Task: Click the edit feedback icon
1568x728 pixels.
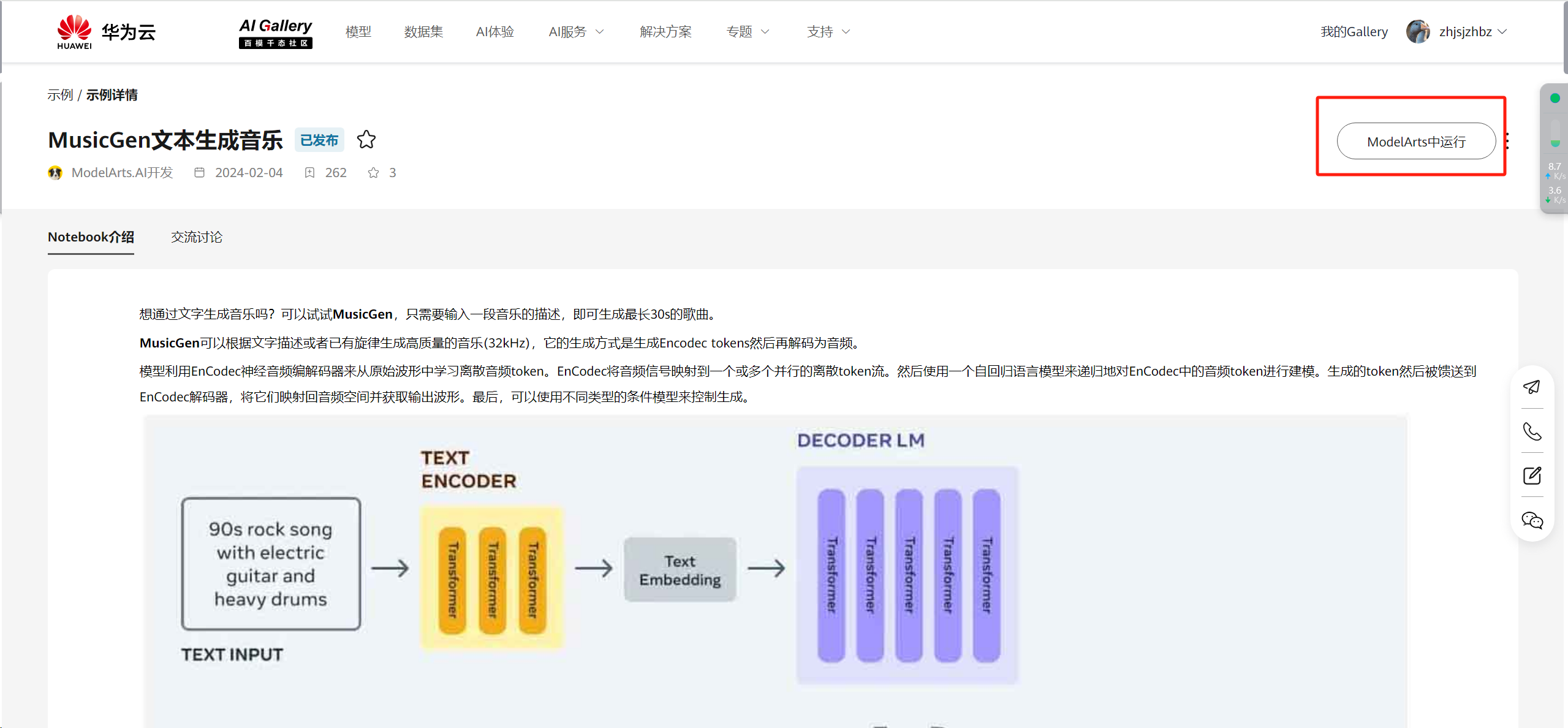Action: pos(1531,476)
